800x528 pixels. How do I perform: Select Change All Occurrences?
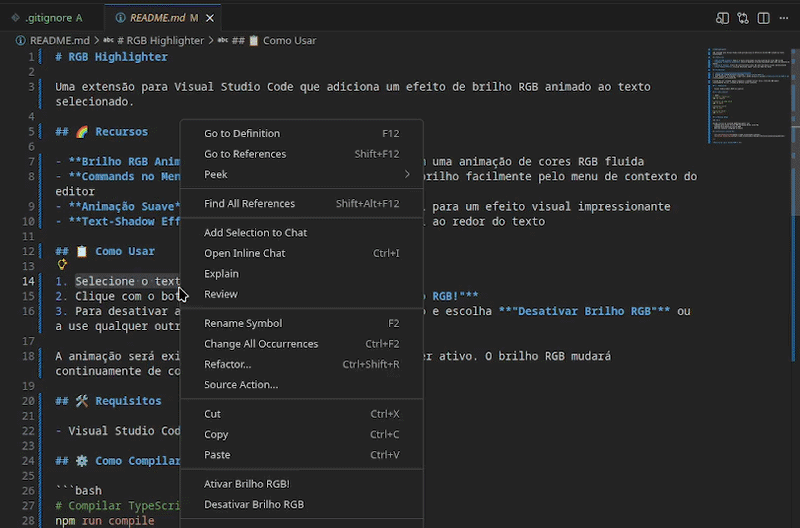point(302,343)
